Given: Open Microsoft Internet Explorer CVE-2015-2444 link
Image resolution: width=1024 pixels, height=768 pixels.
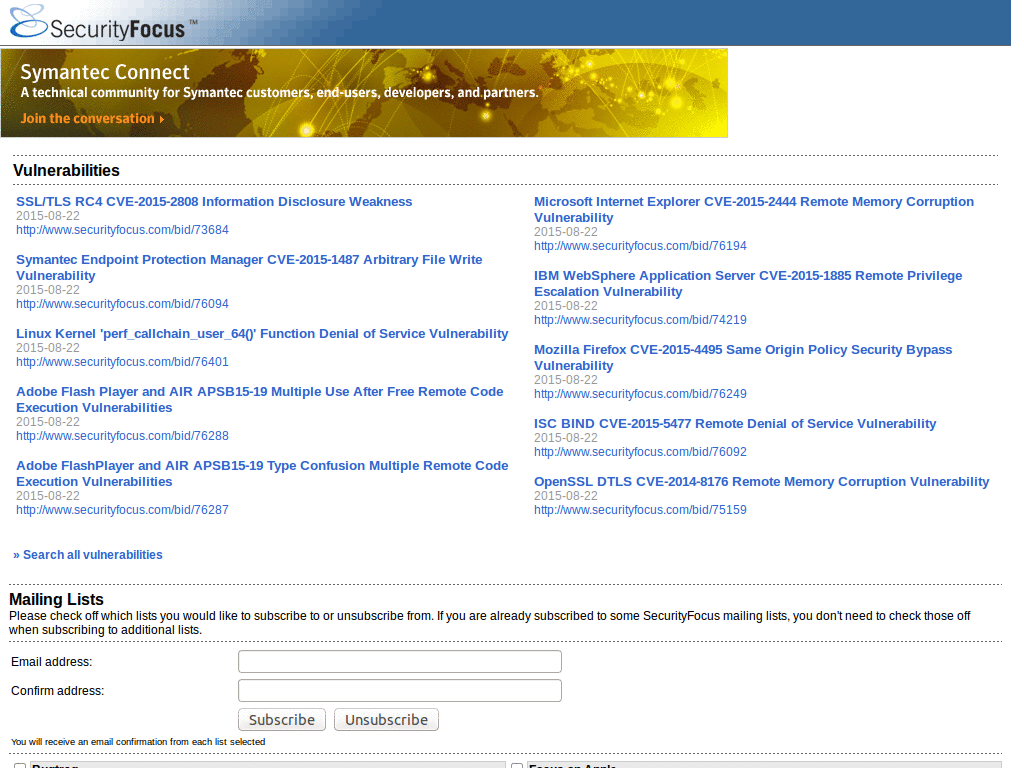Looking at the screenshot, I should click(x=754, y=210).
